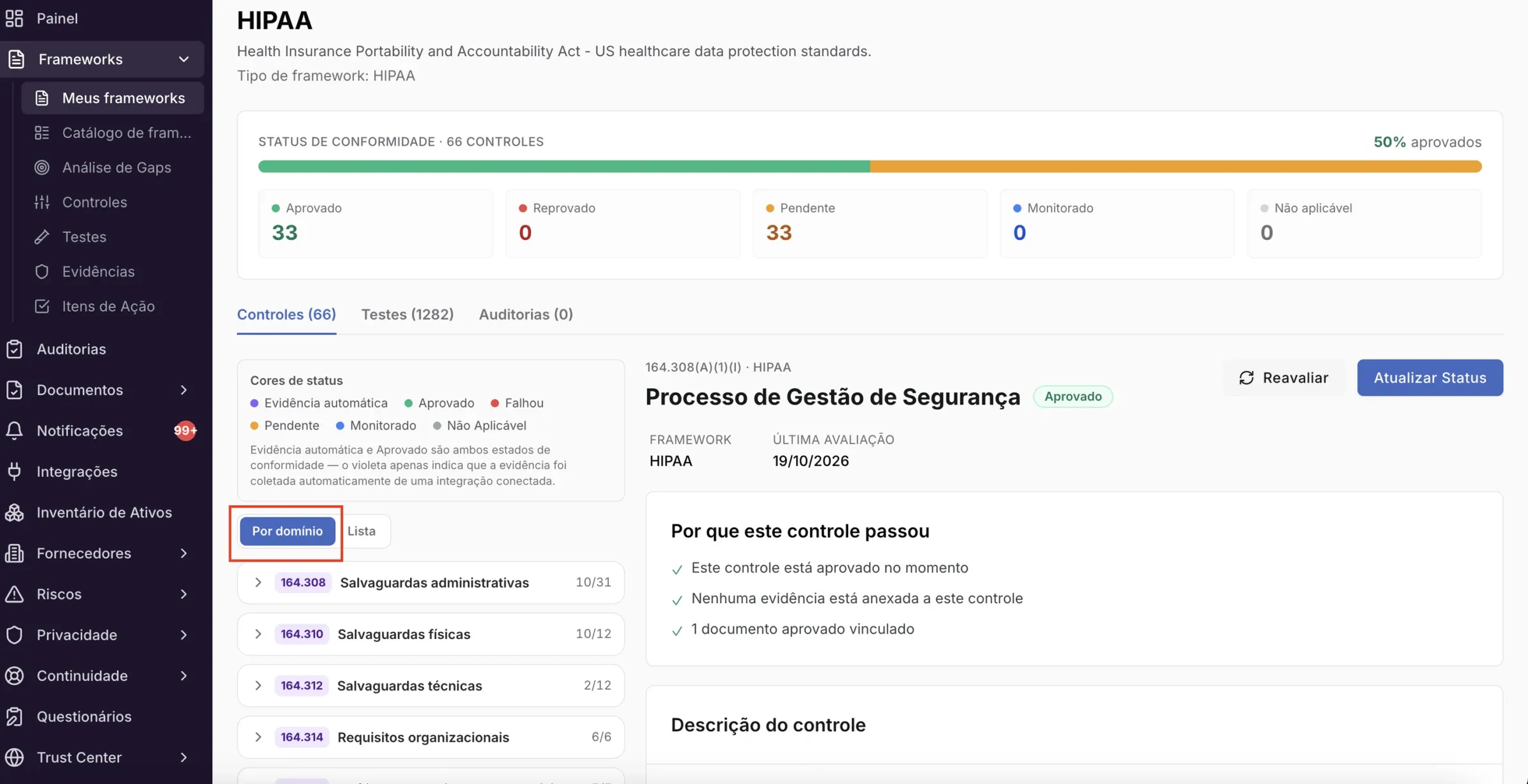Click the Auditorias clipboard icon
Screen dimensions: 1528x784
click(x=15, y=349)
